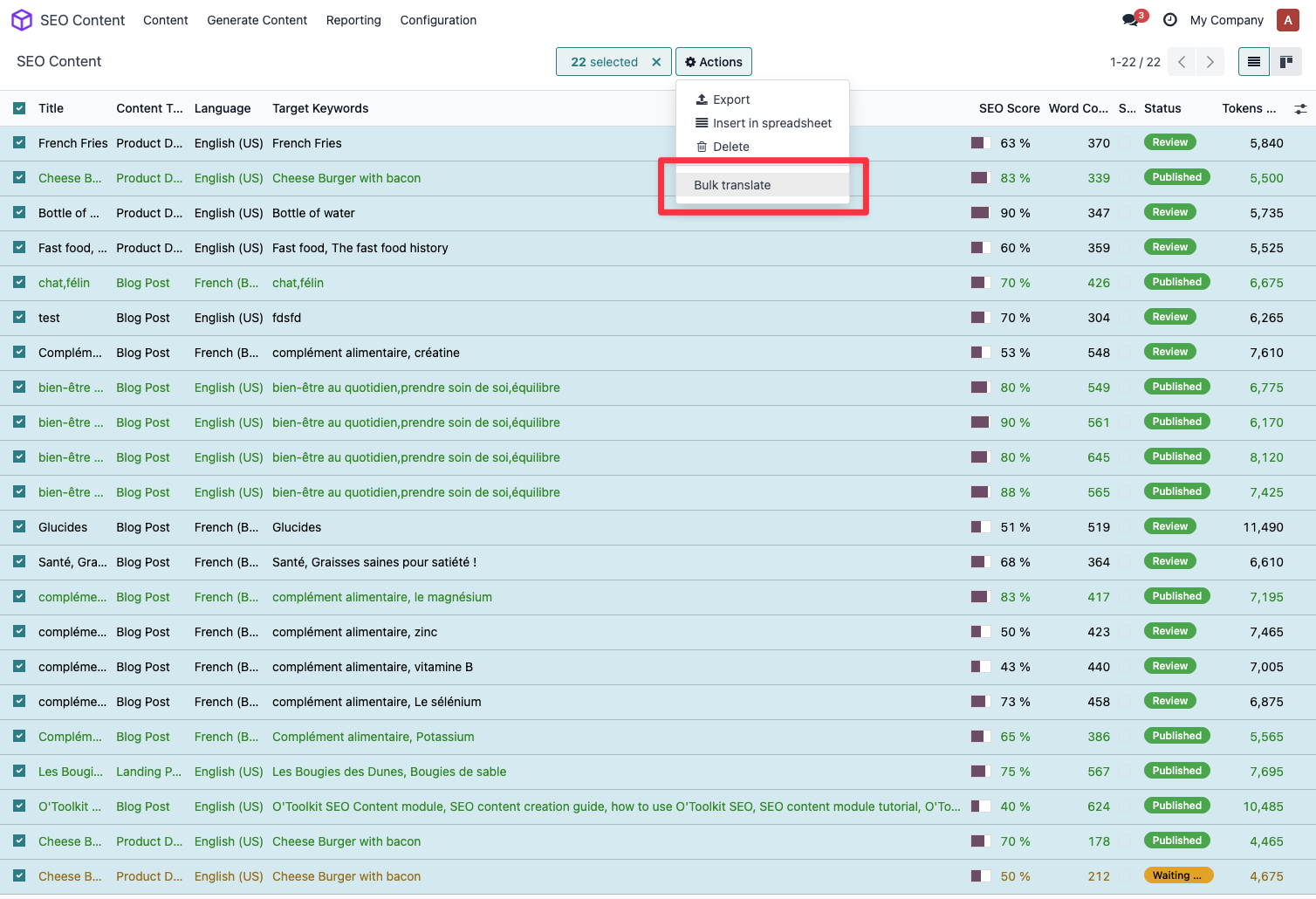The height and width of the screenshot is (899, 1316).
Task: Toggle the select-all header checkbox
Action: point(19,108)
